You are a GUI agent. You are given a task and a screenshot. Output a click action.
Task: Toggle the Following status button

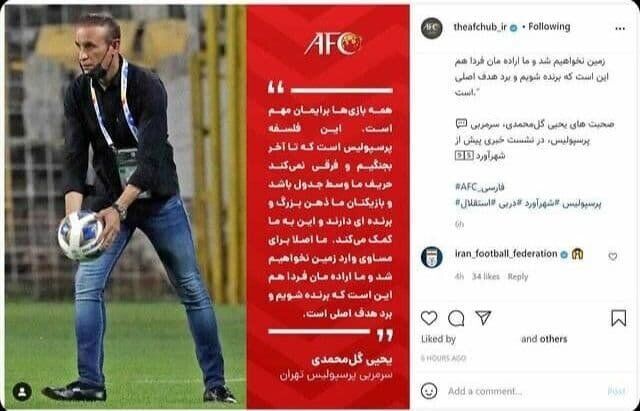[x=549, y=27]
